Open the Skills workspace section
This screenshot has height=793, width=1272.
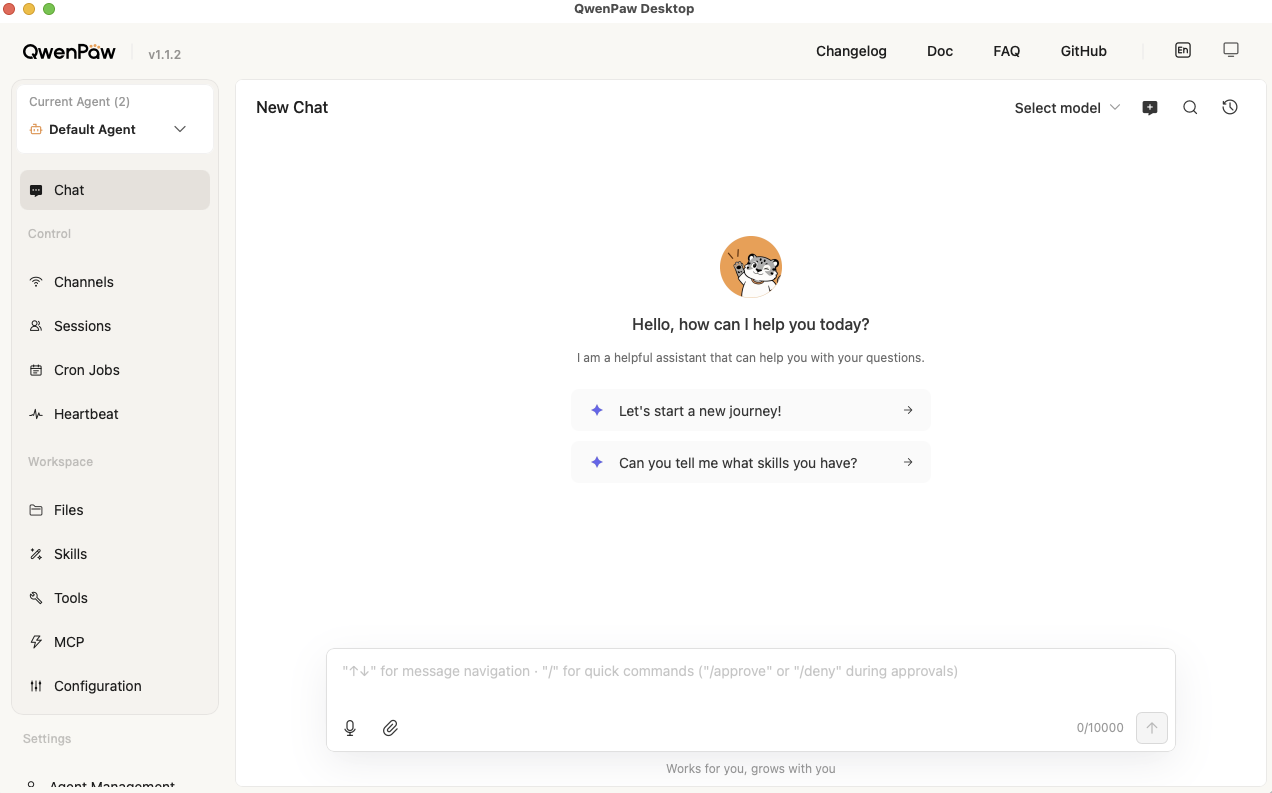(x=70, y=554)
